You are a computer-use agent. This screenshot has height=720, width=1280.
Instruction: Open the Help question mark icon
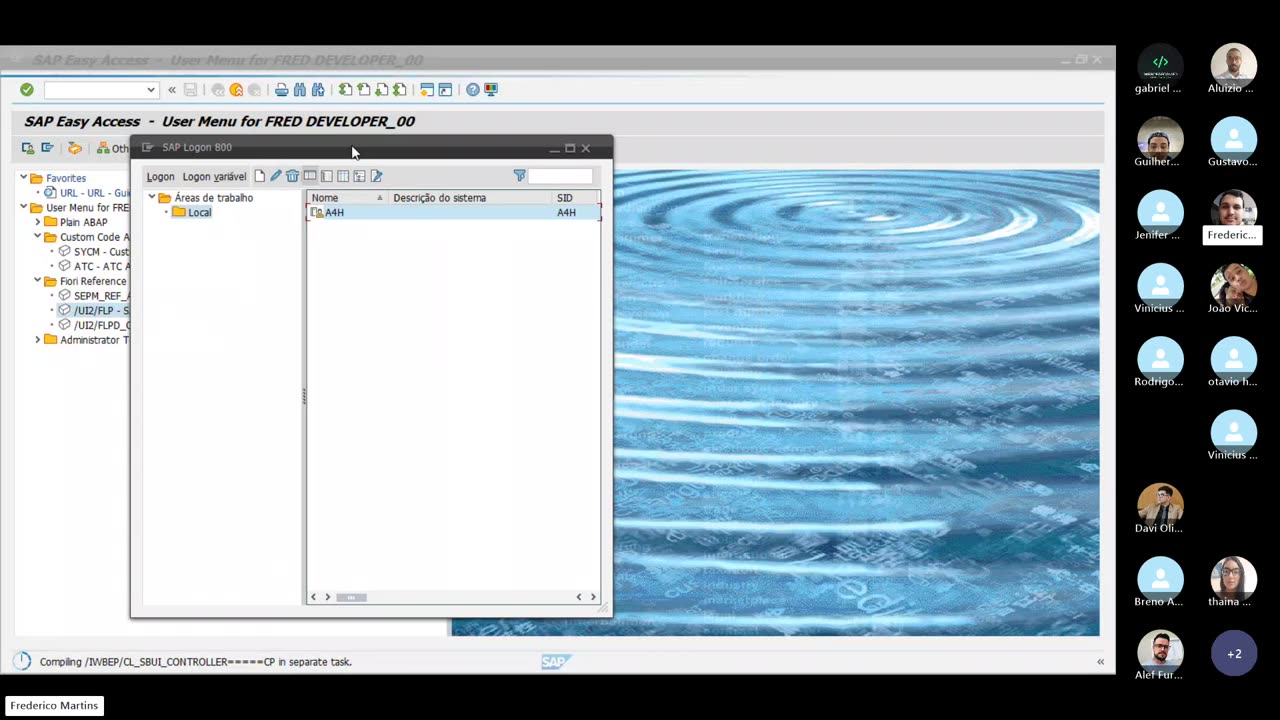click(473, 90)
